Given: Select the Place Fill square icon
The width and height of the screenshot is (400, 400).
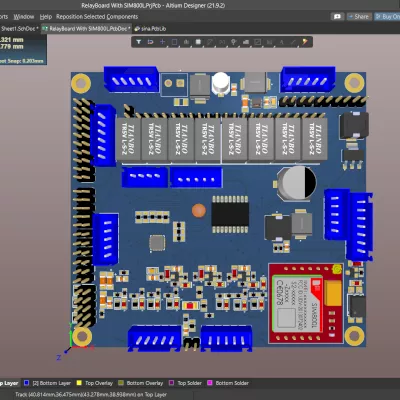Looking at the screenshot, I should click(x=258, y=42).
